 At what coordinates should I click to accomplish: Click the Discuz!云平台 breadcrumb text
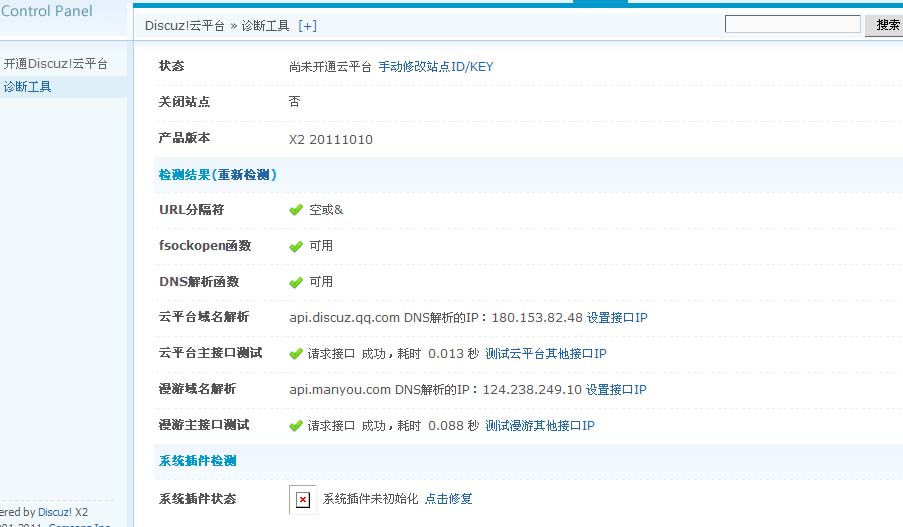(184, 26)
